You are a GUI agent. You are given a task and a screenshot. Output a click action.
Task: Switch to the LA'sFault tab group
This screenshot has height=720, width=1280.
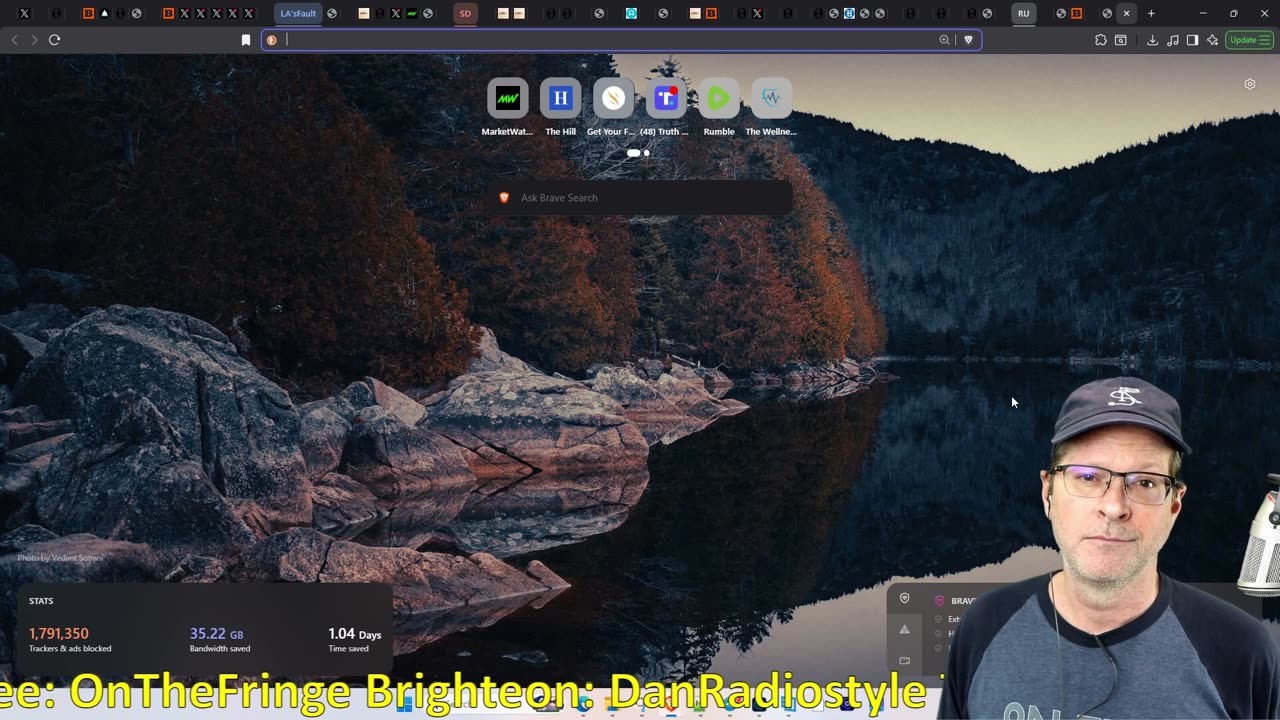click(298, 14)
